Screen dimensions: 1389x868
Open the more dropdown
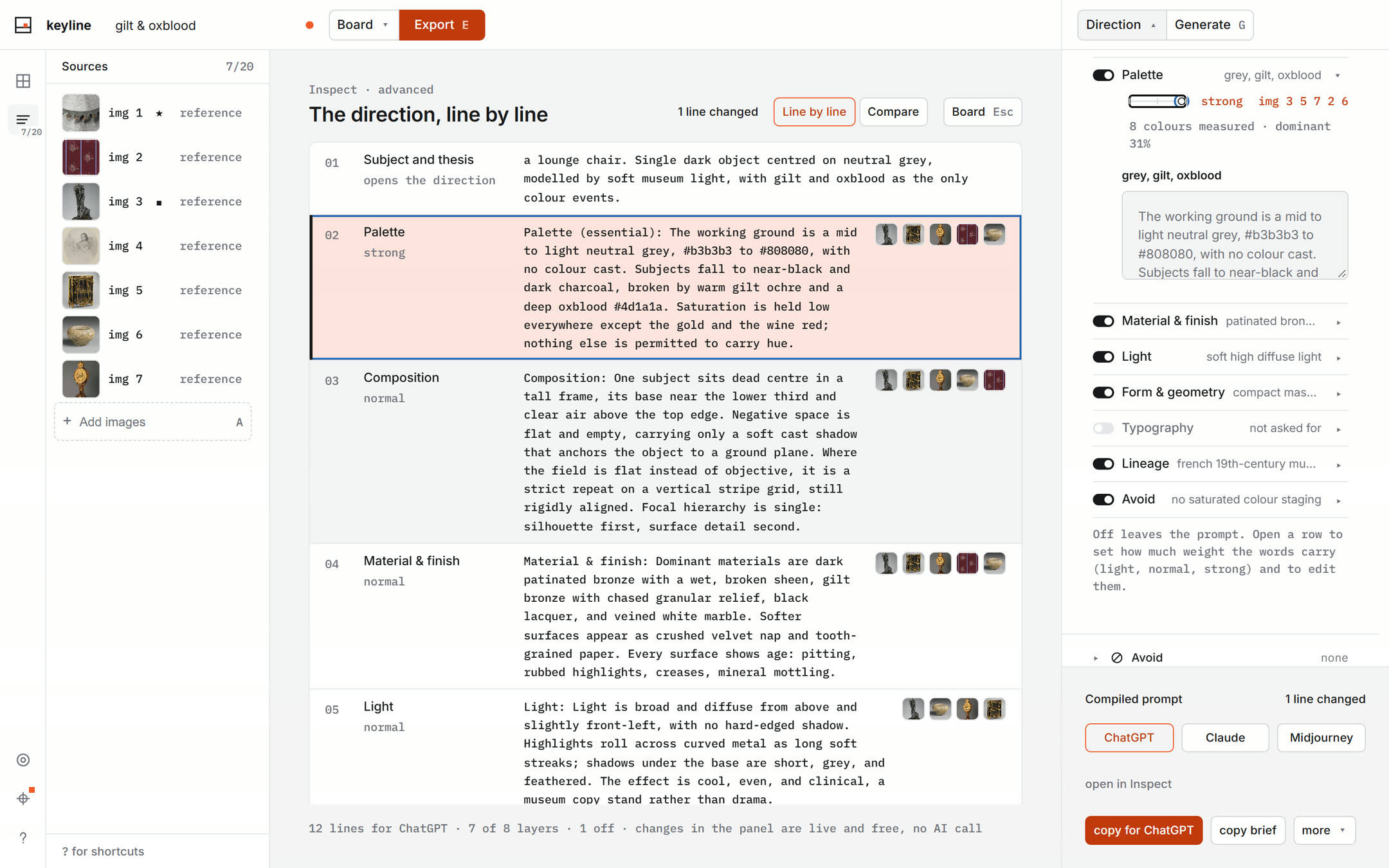(x=1324, y=830)
